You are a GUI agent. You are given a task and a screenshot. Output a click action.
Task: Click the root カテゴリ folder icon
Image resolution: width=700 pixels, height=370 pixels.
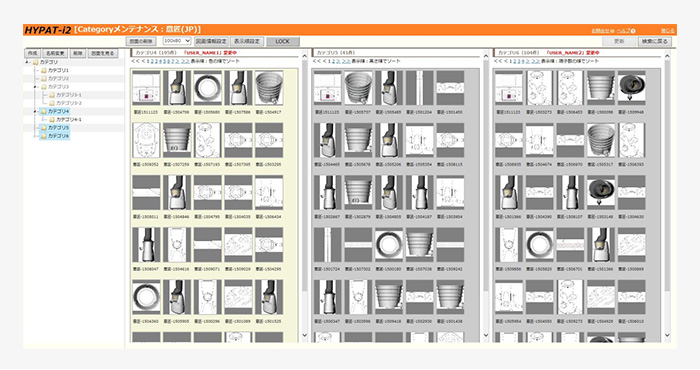pyautogui.click(x=36, y=62)
